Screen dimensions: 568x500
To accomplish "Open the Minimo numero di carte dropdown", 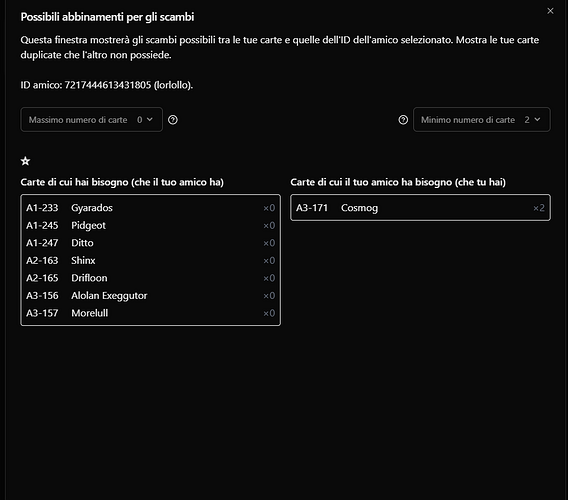I will [x=481, y=120].
